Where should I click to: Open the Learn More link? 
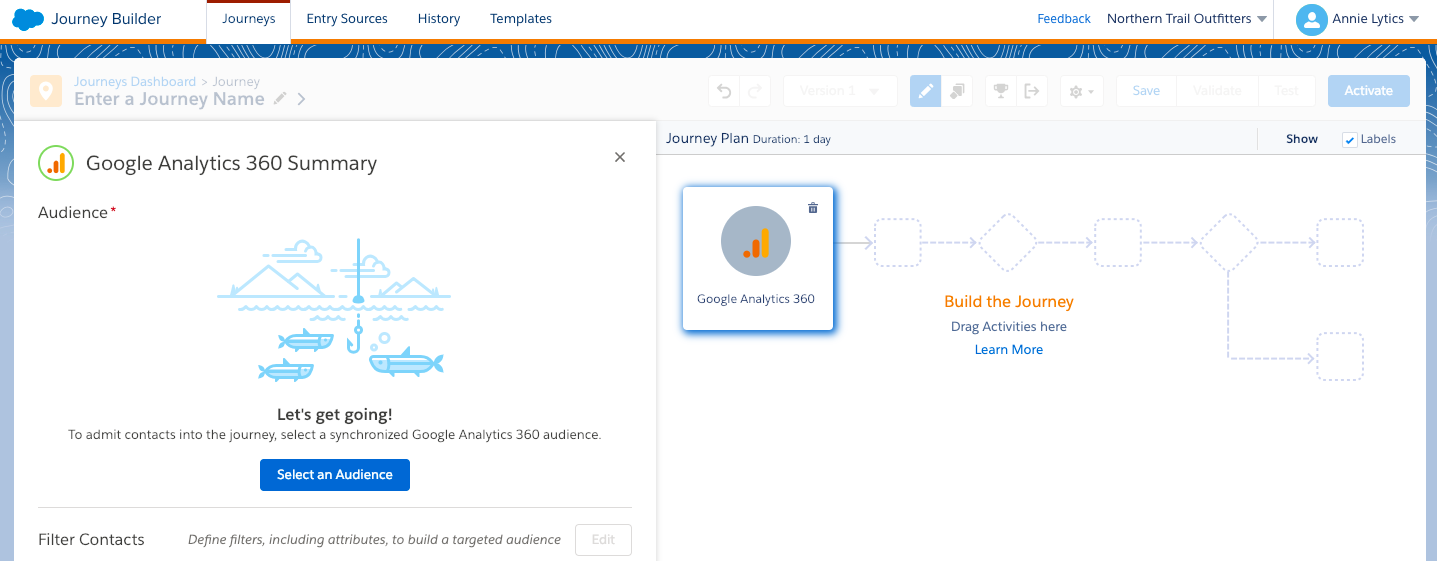click(1009, 350)
